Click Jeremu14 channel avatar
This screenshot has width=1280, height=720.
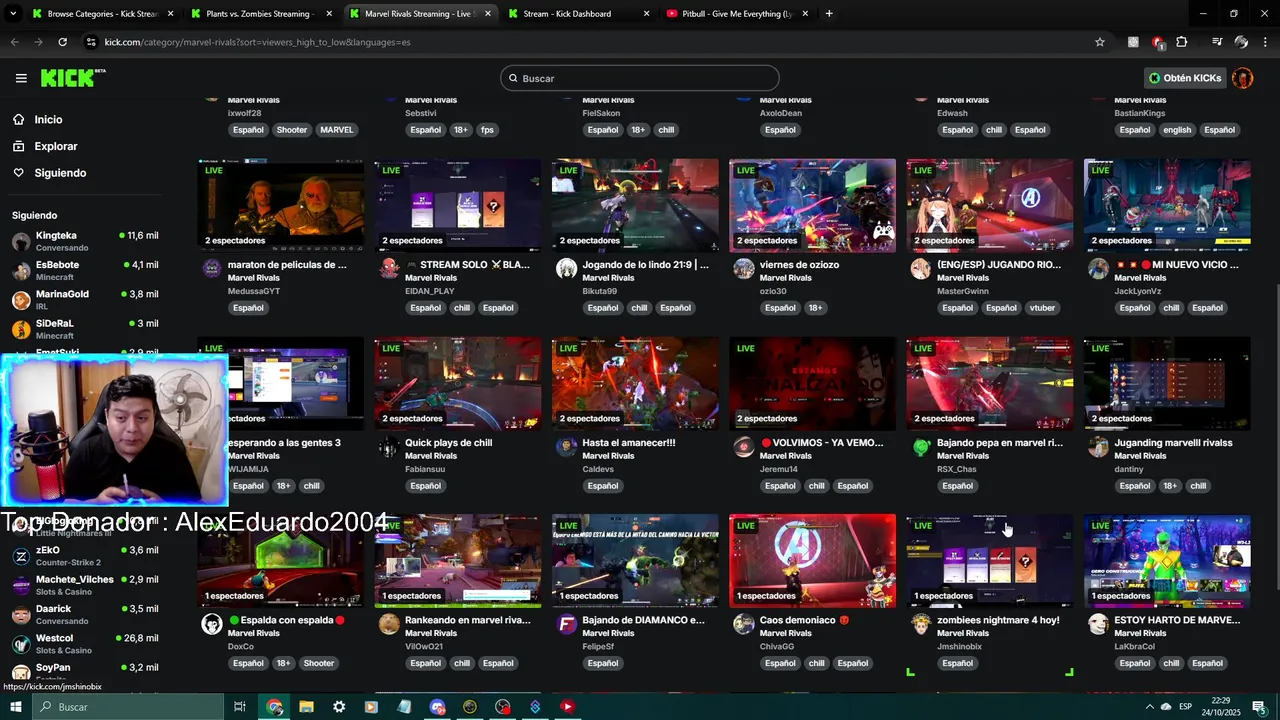point(744,446)
